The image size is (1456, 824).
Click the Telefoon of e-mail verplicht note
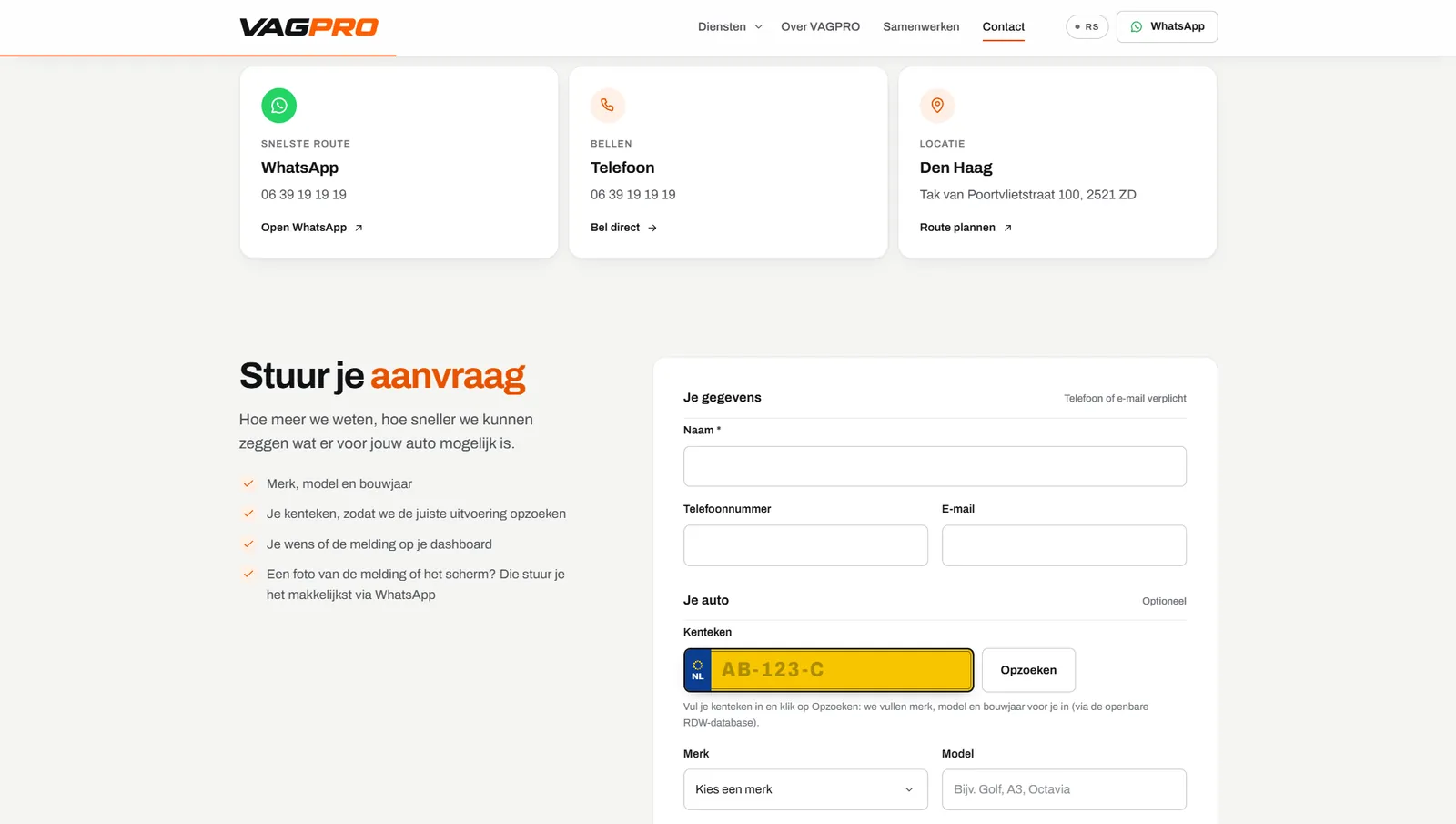coord(1125,399)
